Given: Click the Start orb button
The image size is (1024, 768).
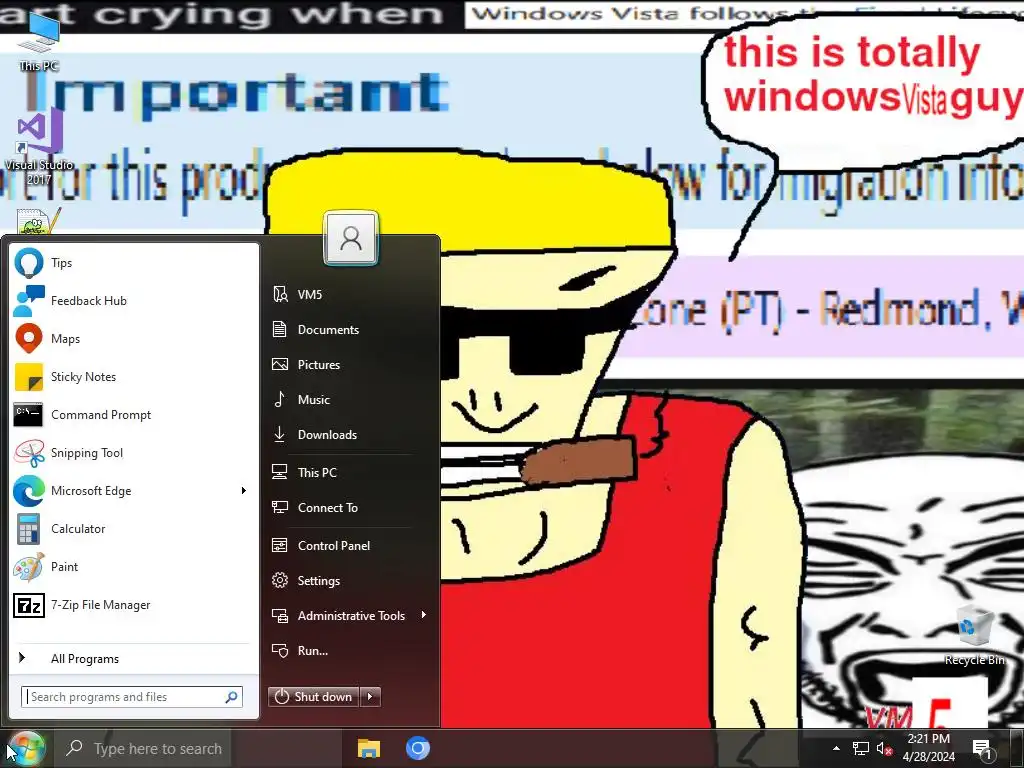Looking at the screenshot, I should 26,748.
